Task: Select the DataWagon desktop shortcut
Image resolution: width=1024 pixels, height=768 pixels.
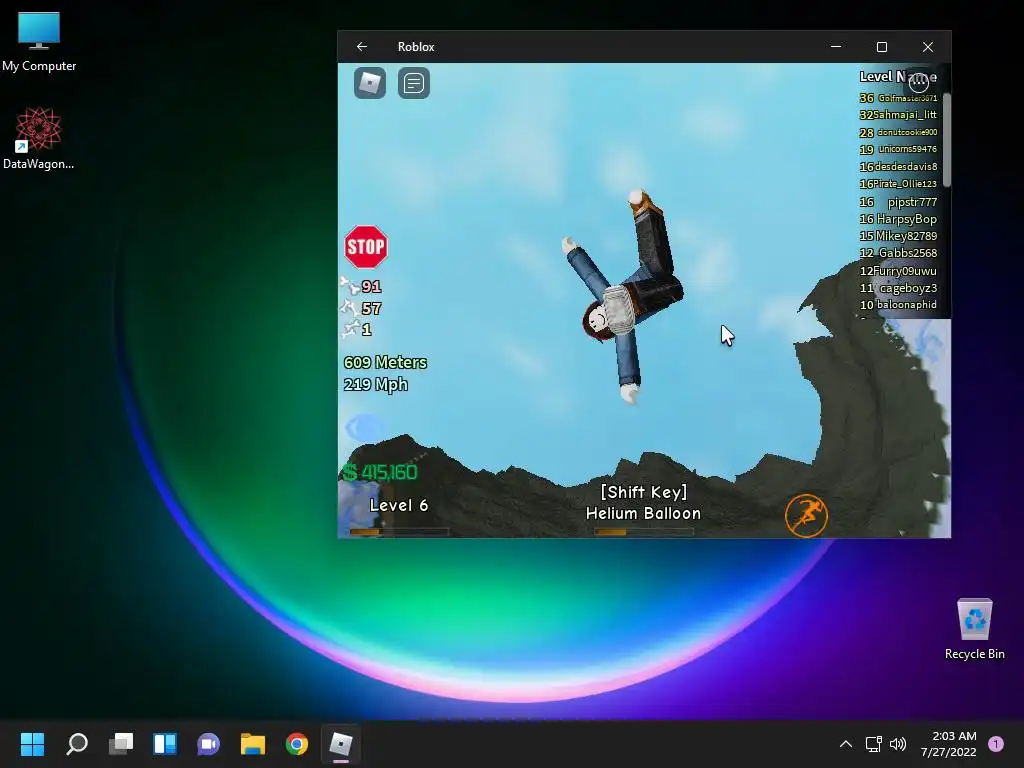Action: click(39, 138)
